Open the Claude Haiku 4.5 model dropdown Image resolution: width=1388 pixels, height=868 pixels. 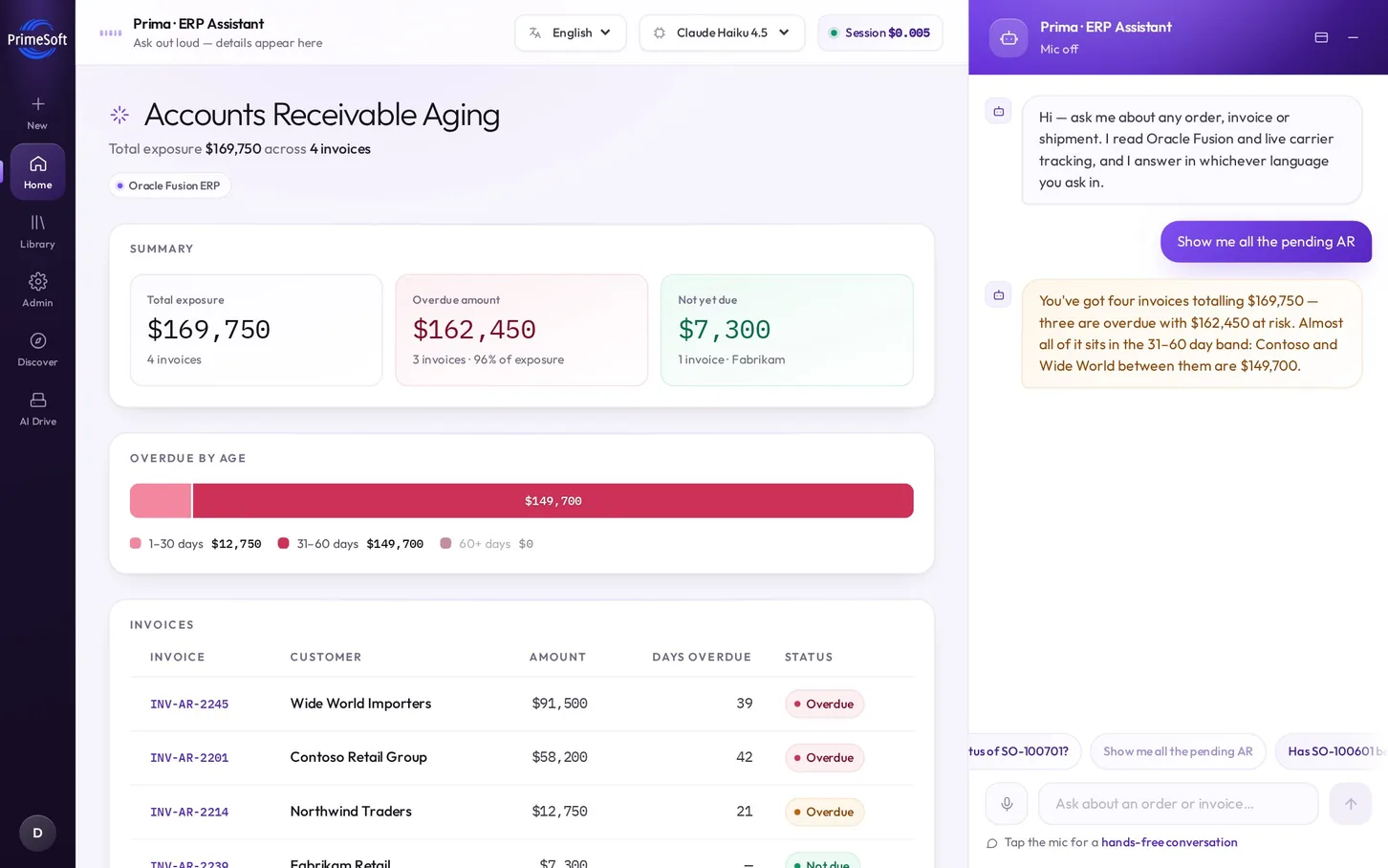click(x=722, y=33)
